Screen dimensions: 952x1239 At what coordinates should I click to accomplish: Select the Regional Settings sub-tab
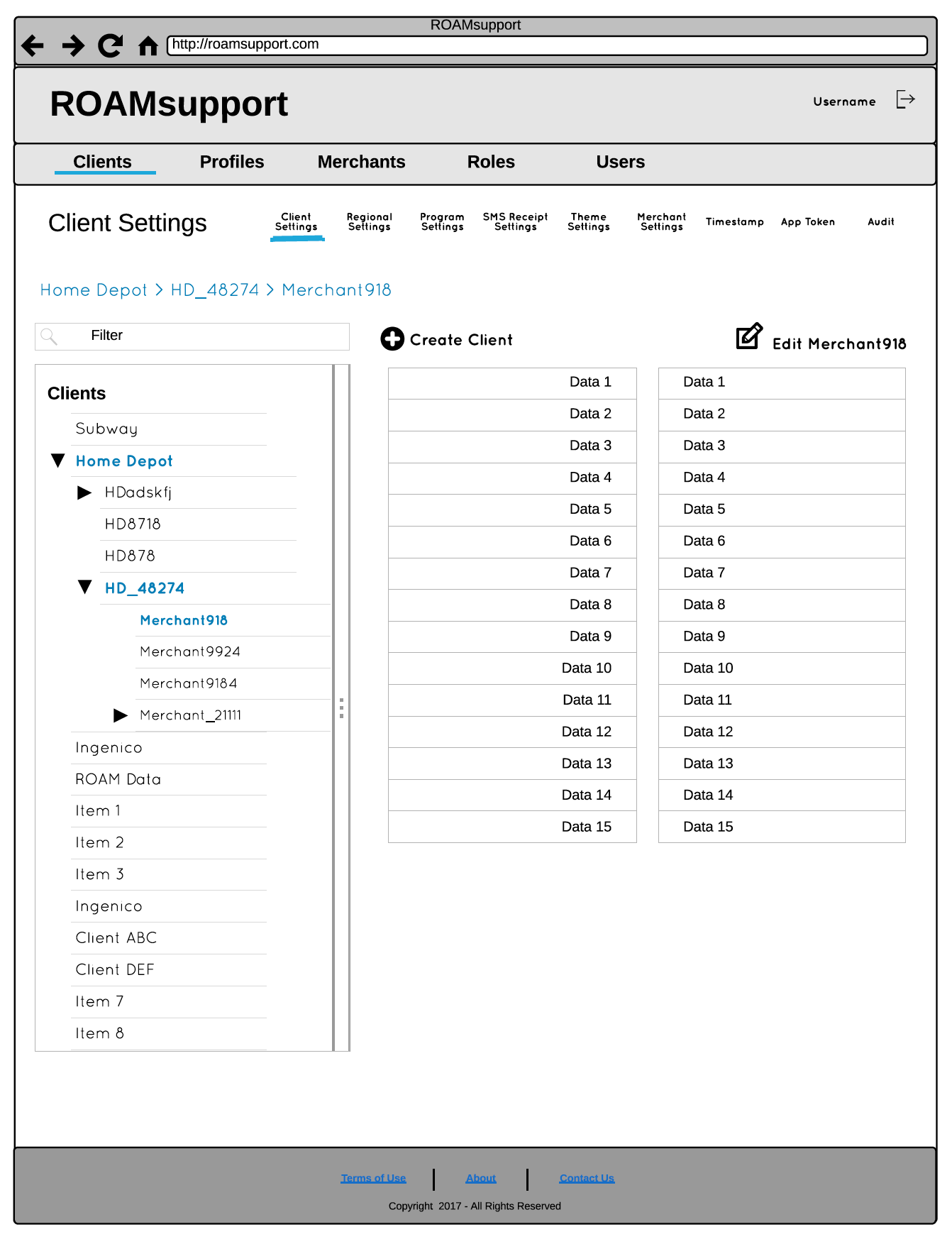pos(370,222)
